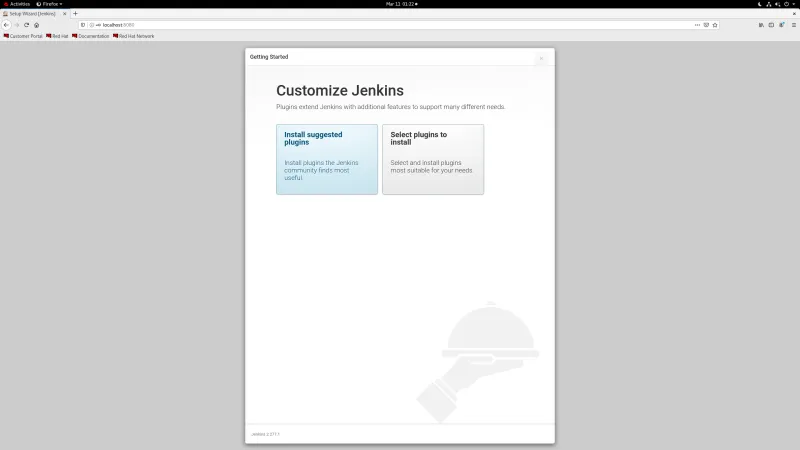Click the Firefox home icon

[36, 24]
